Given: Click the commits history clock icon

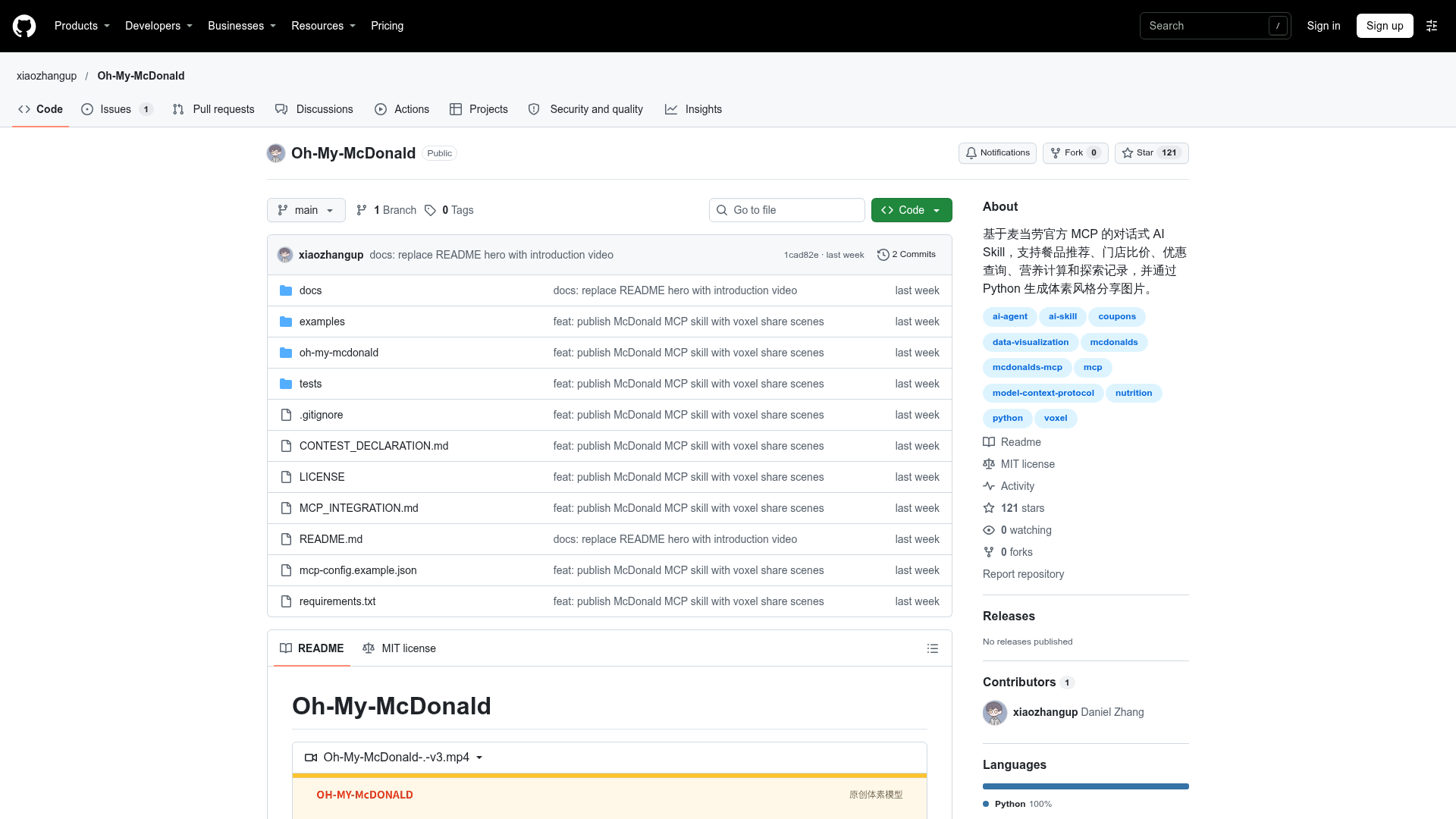Looking at the screenshot, I should (883, 255).
